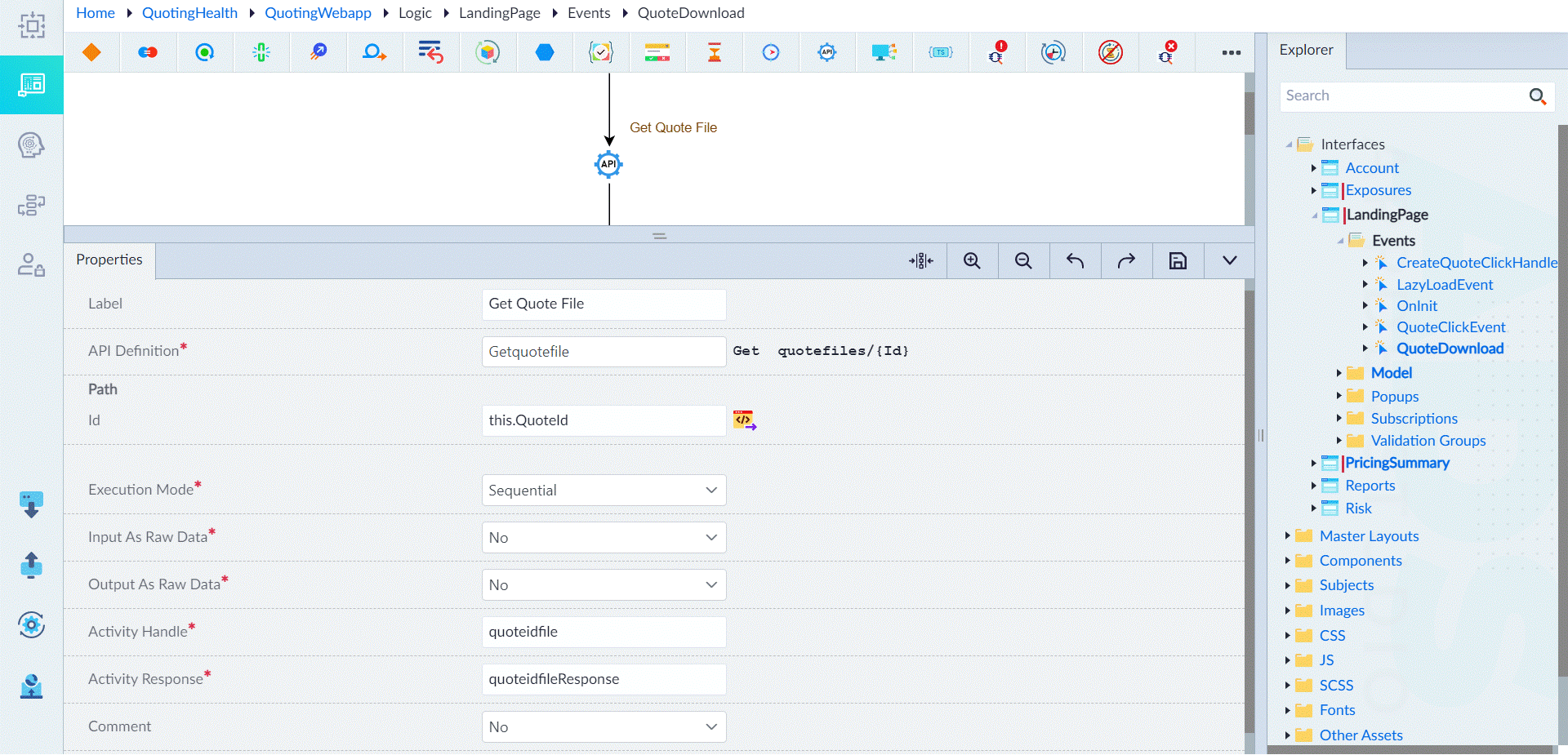
Task: Expand the PricingSummary interface node
Action: point(1314,463)
